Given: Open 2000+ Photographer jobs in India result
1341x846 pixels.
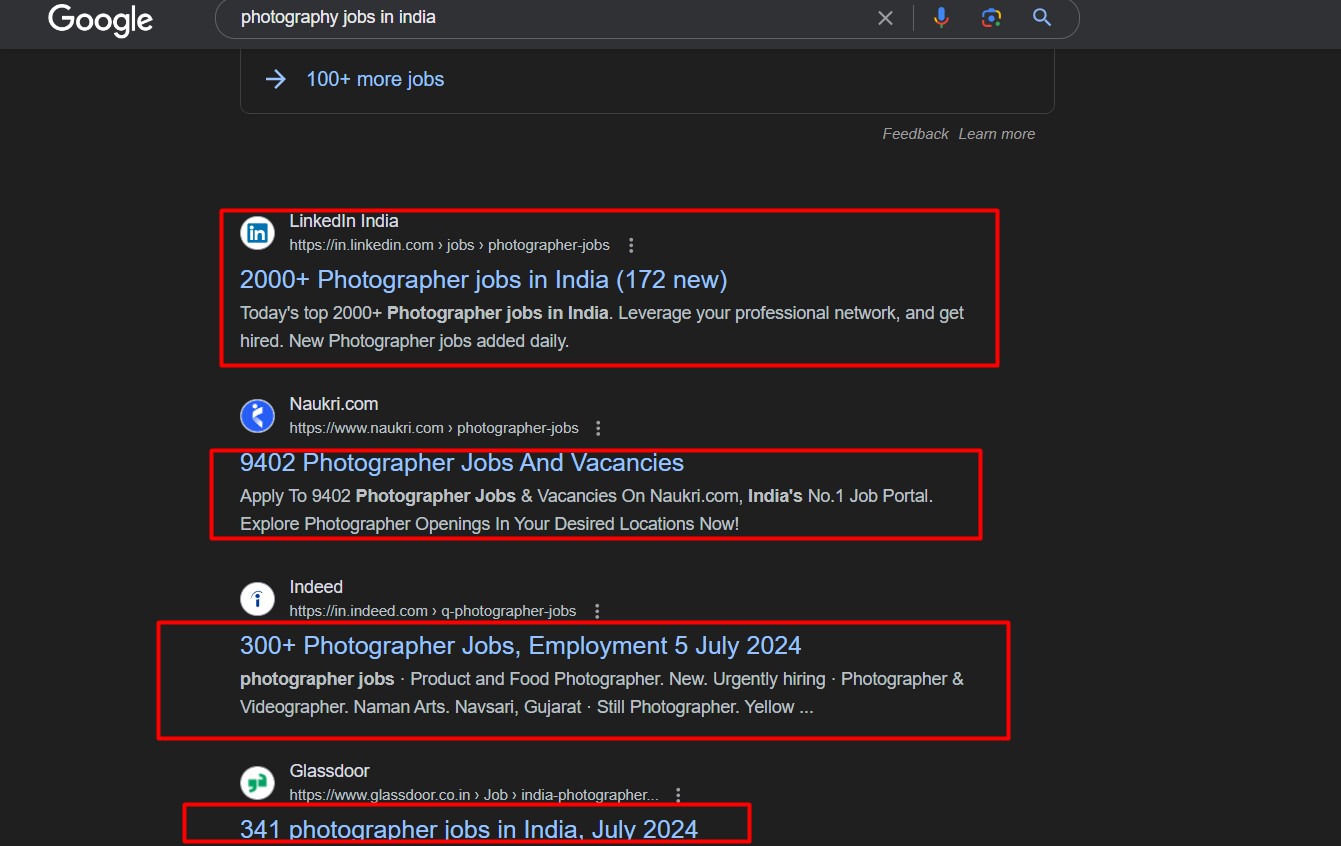Looking at the screenshot, I should tap(484, 279).
